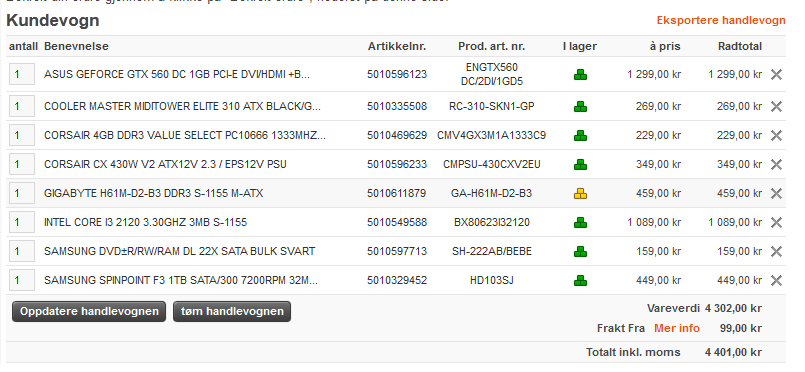Click quantity box for Corsair 4GB DDR3
The height and width of the screenshot is (372, 805).
click(x=22, y=135)
